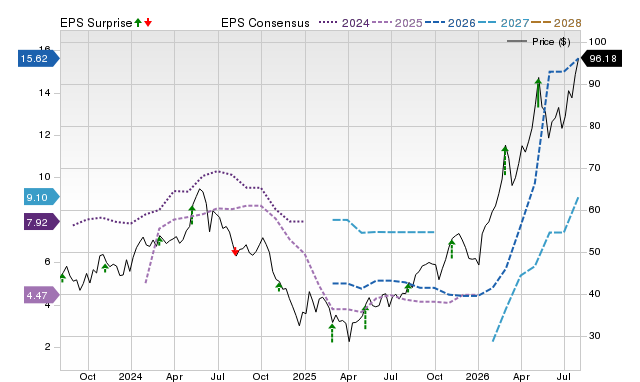Image resolution: width=640 pixels, height=382 pixels.
Task: Click the 7.92 dark purple value flag
Action: pos(42,222)
